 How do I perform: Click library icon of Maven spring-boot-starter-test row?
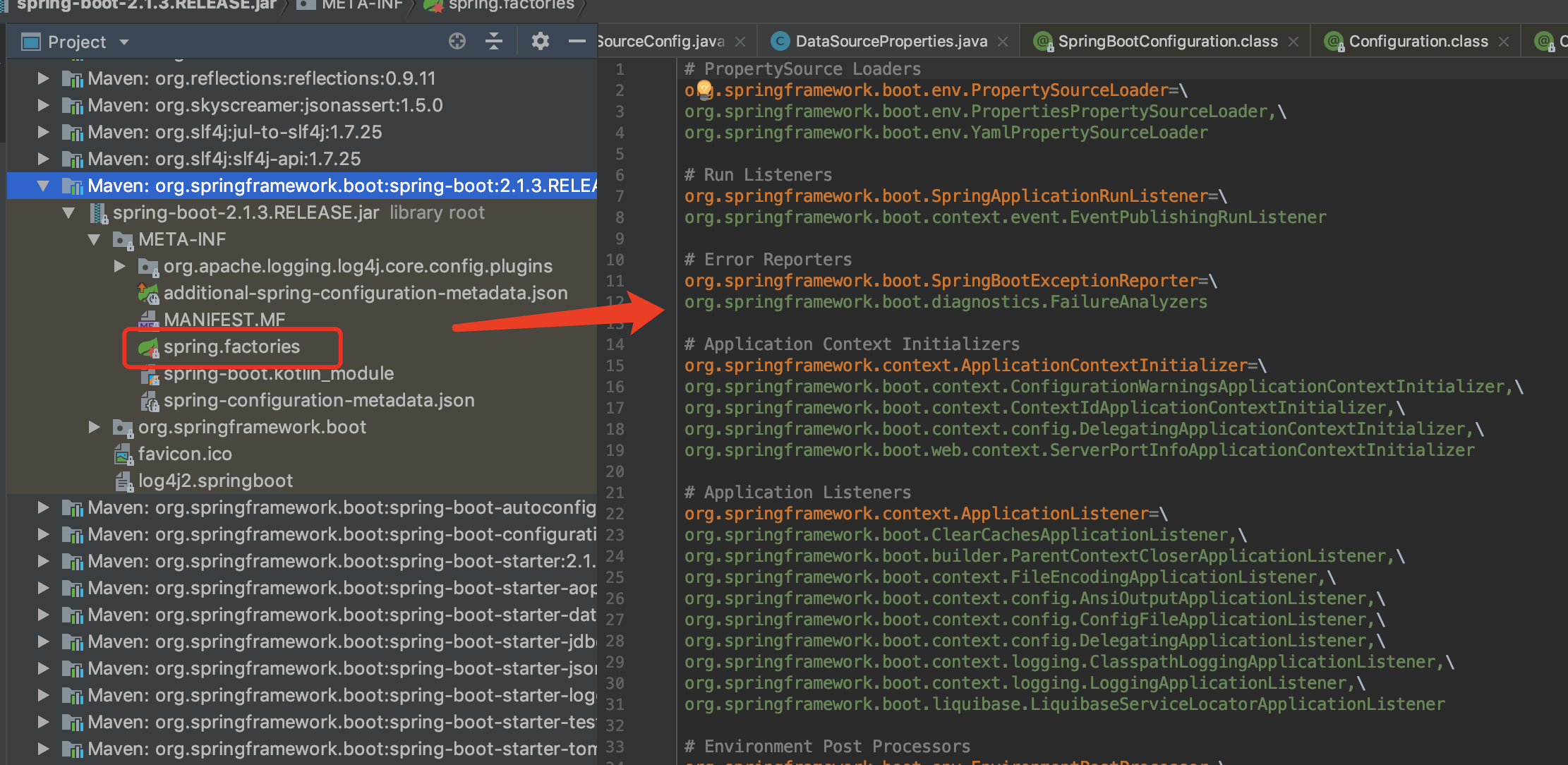tap(73, 723)
